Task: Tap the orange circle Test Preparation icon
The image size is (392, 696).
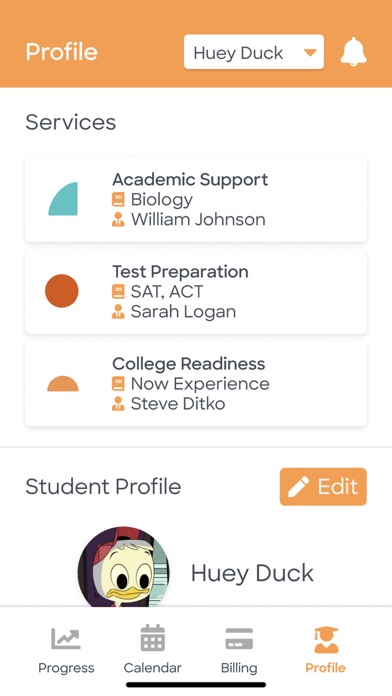Action: 62,291
